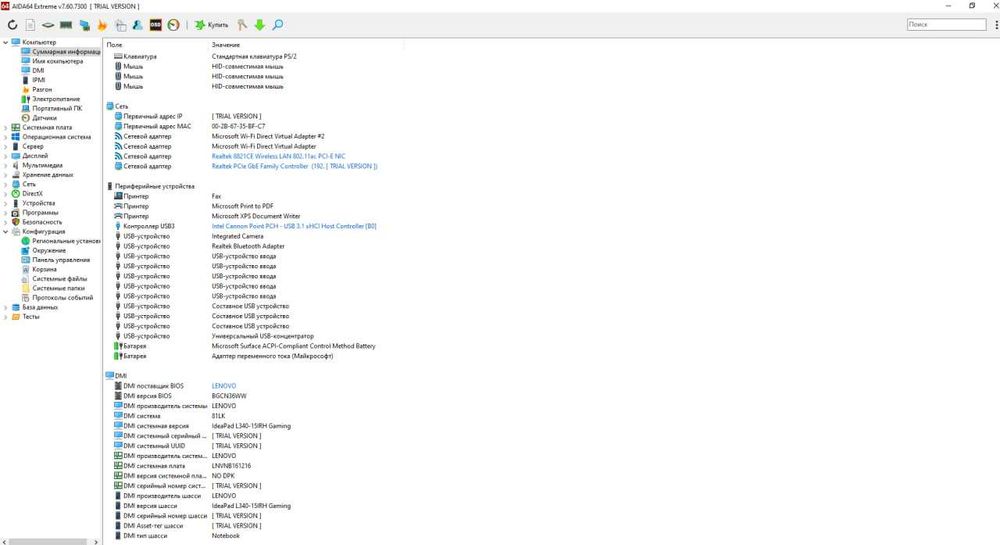
Task: Expand the Дисплей tree node
Action: click(x=6, y=156)
